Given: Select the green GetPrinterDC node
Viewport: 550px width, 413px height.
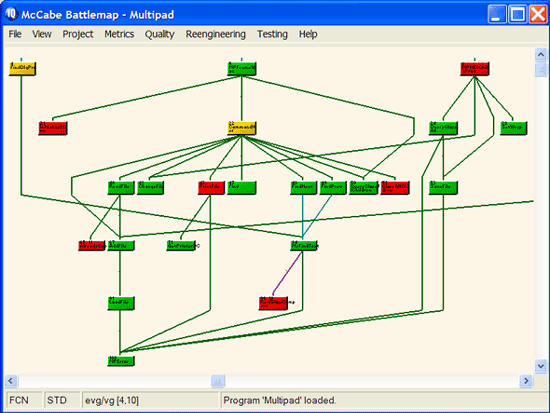Looking at the screenshot, I should (x=181, y=245).
